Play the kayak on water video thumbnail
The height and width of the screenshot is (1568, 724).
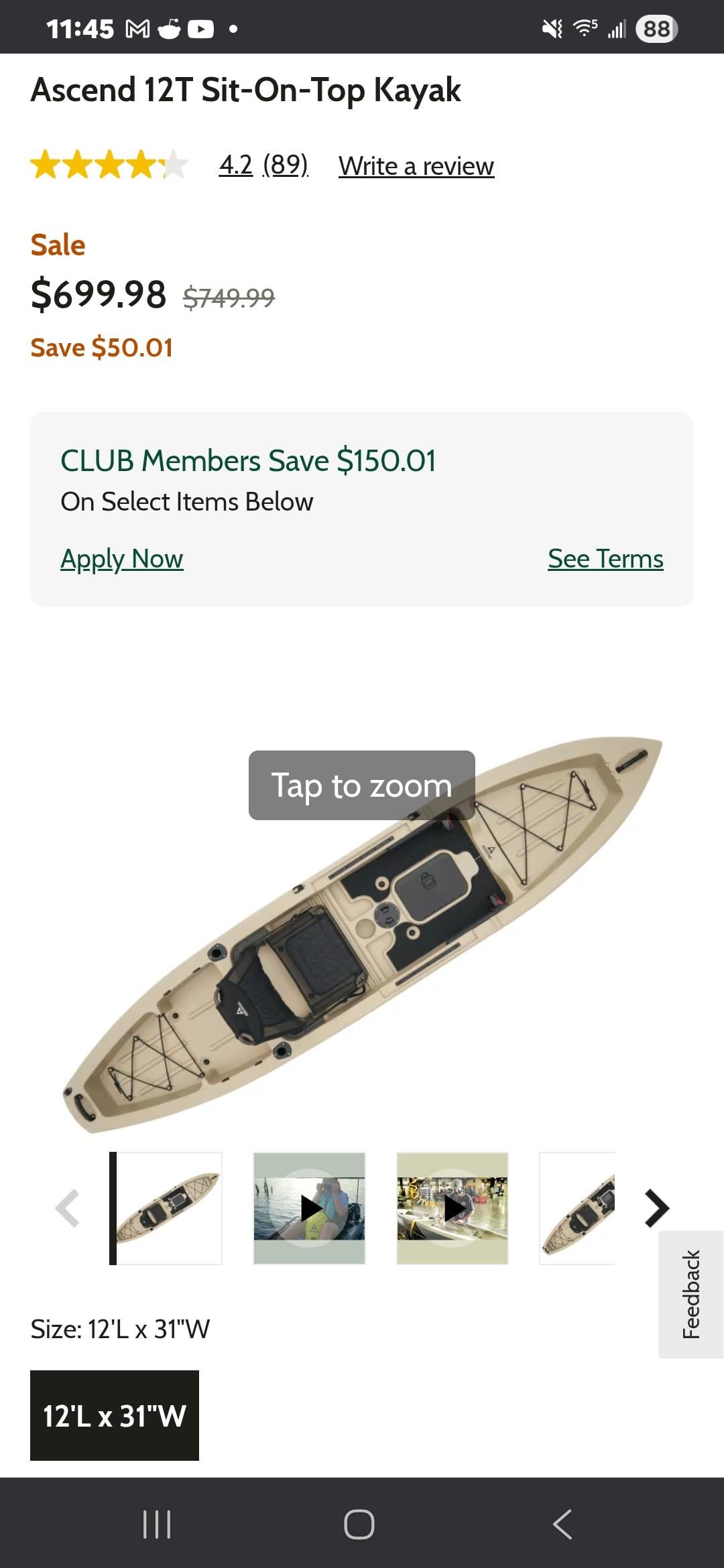309,1208
